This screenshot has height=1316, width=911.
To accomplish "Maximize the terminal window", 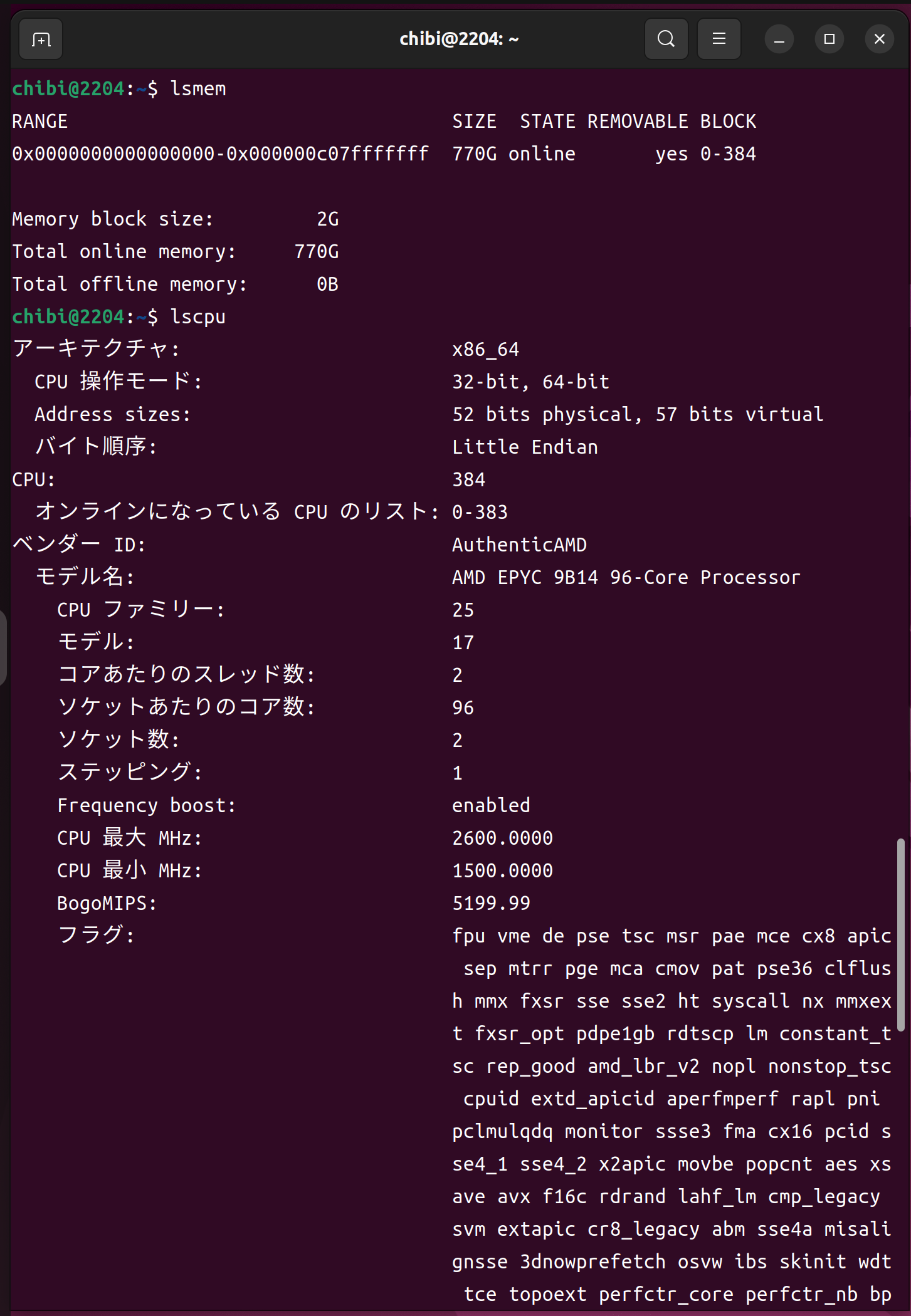I will 829,39.
